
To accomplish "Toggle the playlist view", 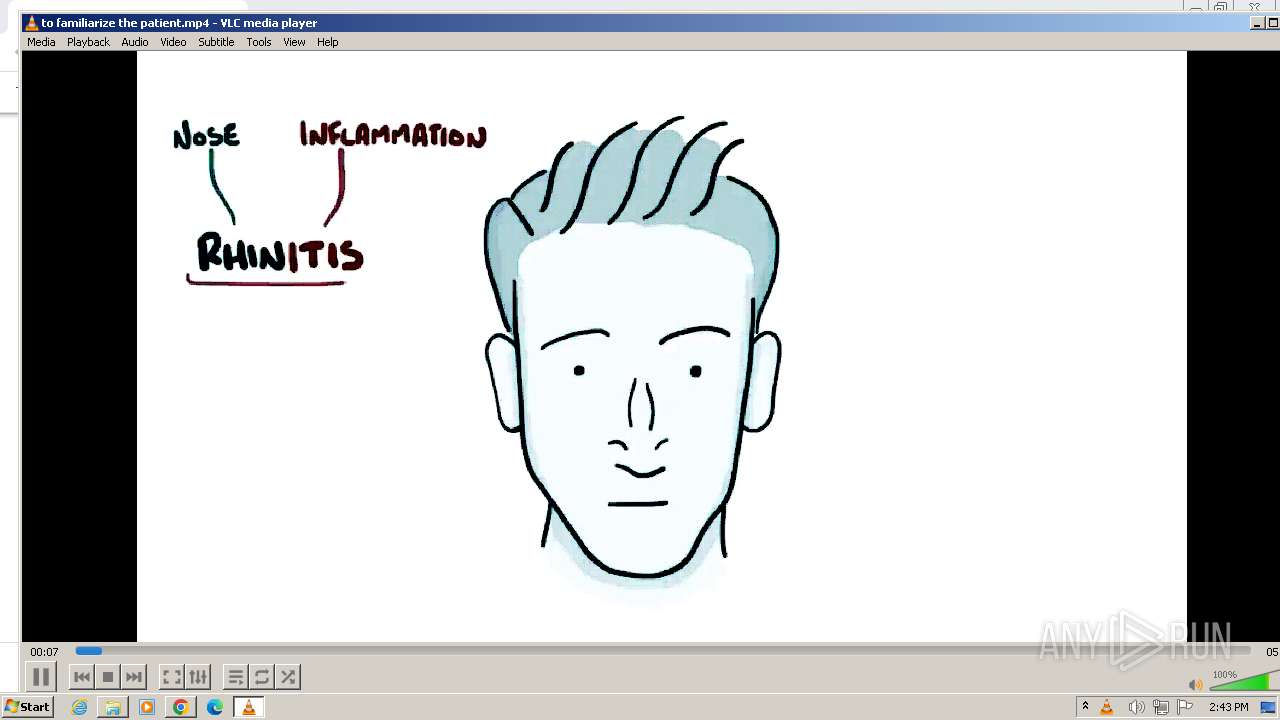I will tap(236, 677).
